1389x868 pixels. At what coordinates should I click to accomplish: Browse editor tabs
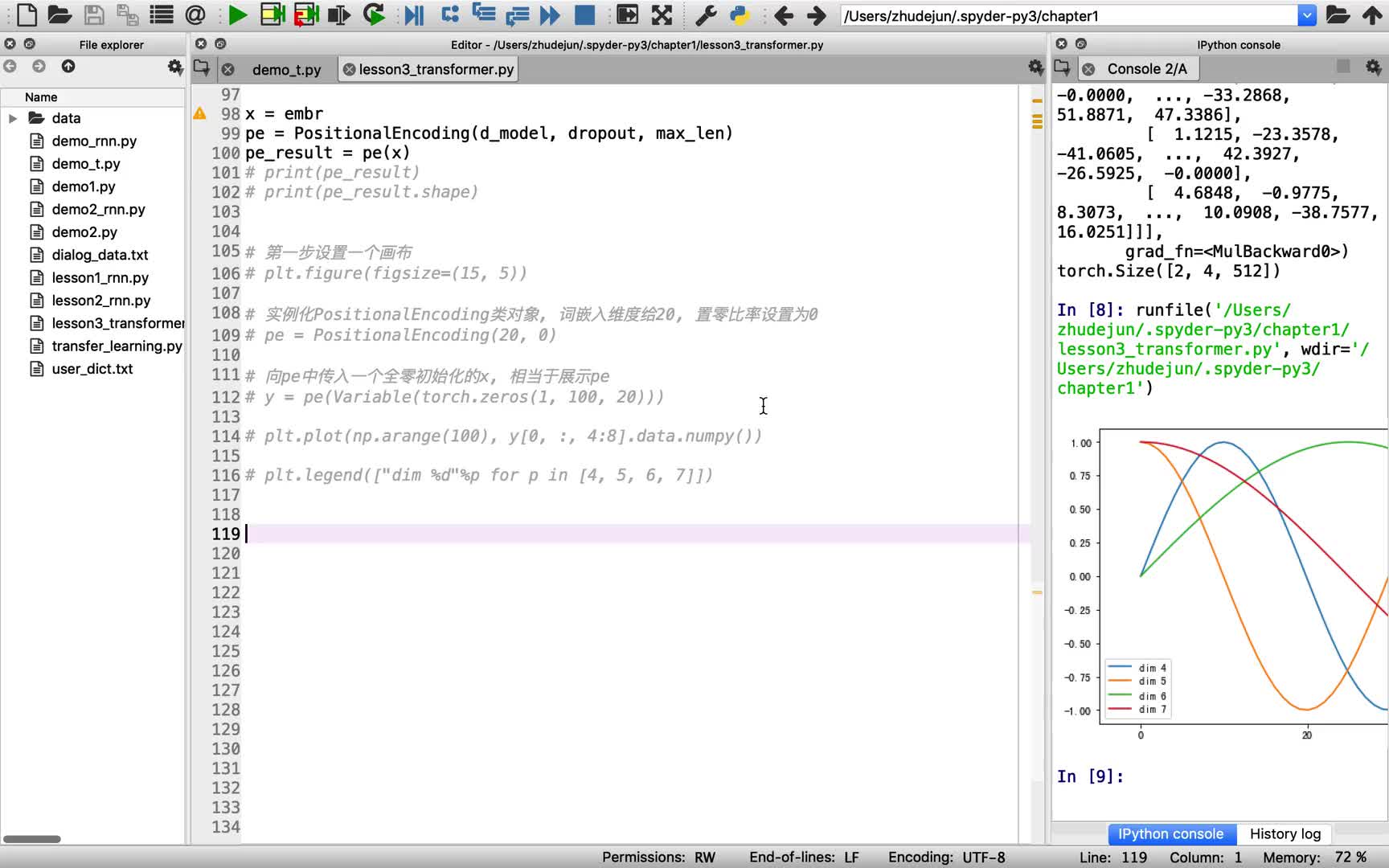[x=202, y=68]
